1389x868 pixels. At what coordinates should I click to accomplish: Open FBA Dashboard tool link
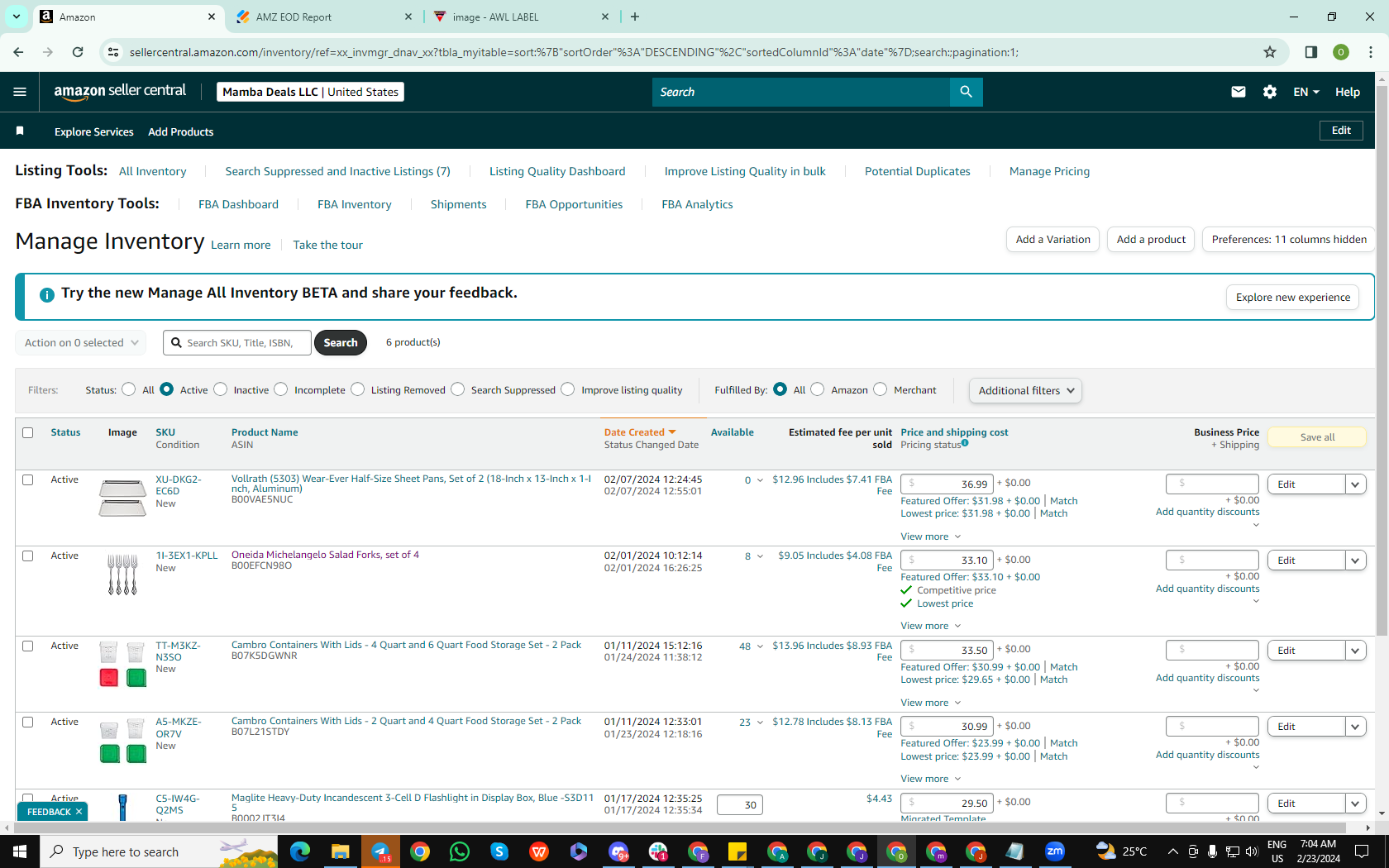click(238, 204)
